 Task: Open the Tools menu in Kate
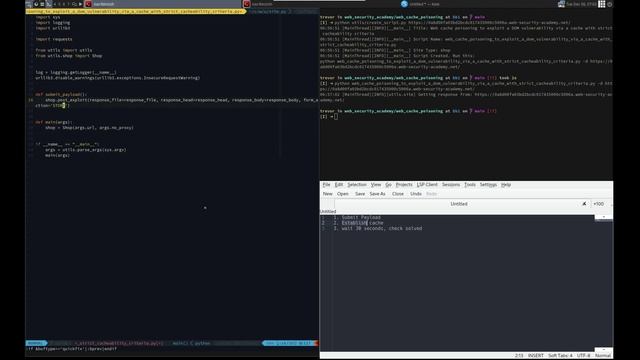(x=470, y=185)
